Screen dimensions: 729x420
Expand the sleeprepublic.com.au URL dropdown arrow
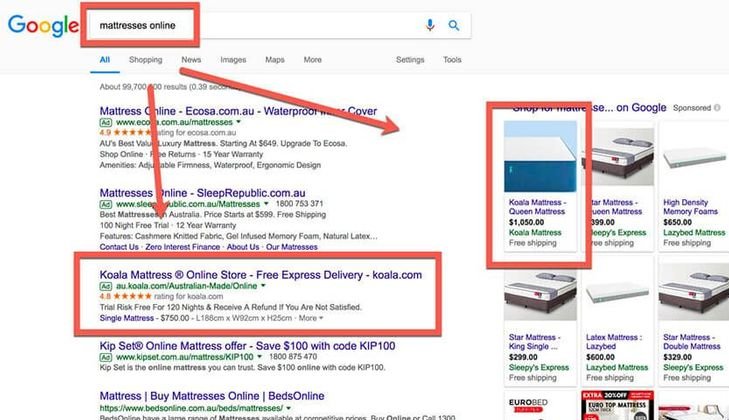266,204
